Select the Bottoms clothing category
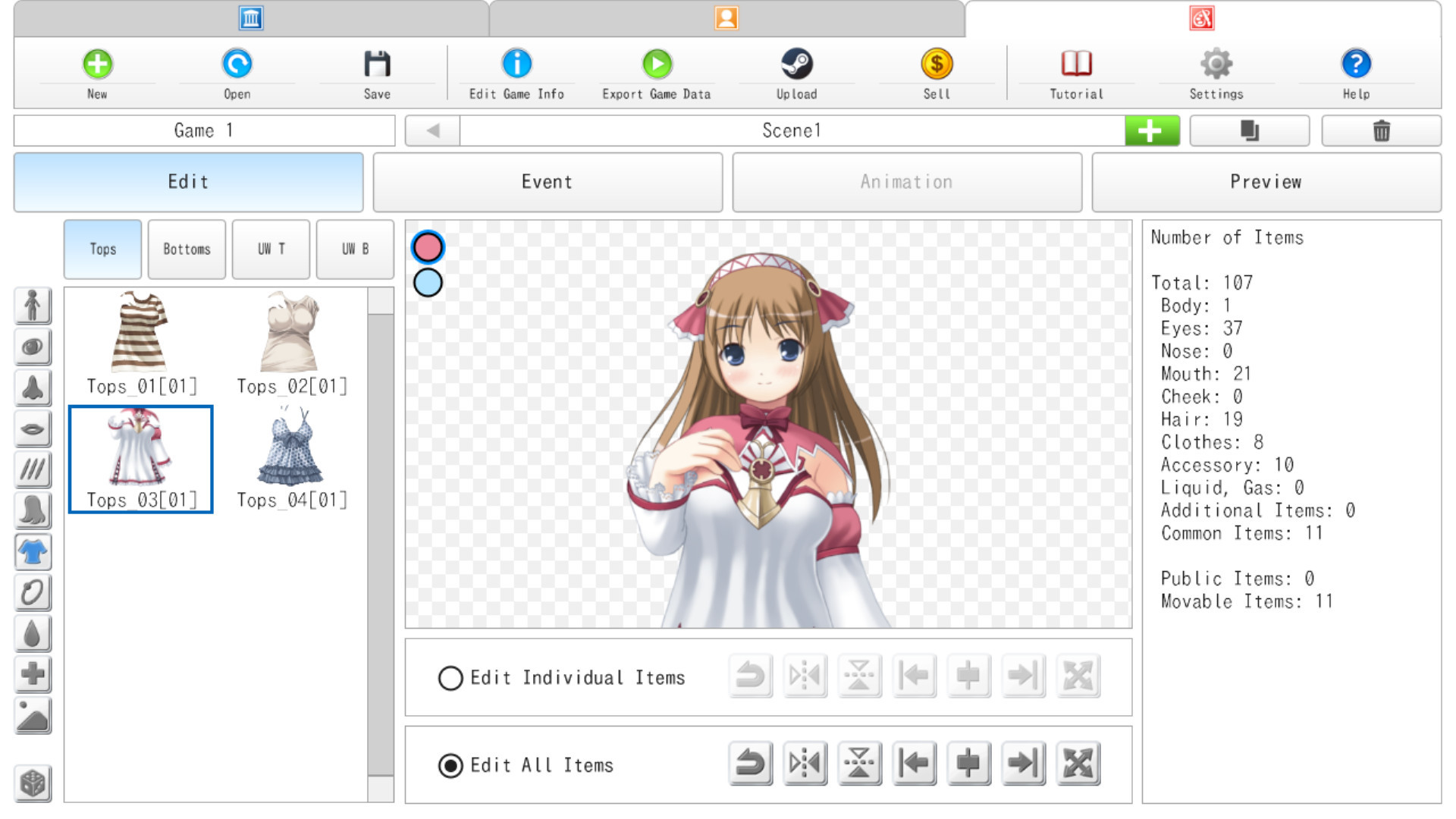 coord(187,249)
